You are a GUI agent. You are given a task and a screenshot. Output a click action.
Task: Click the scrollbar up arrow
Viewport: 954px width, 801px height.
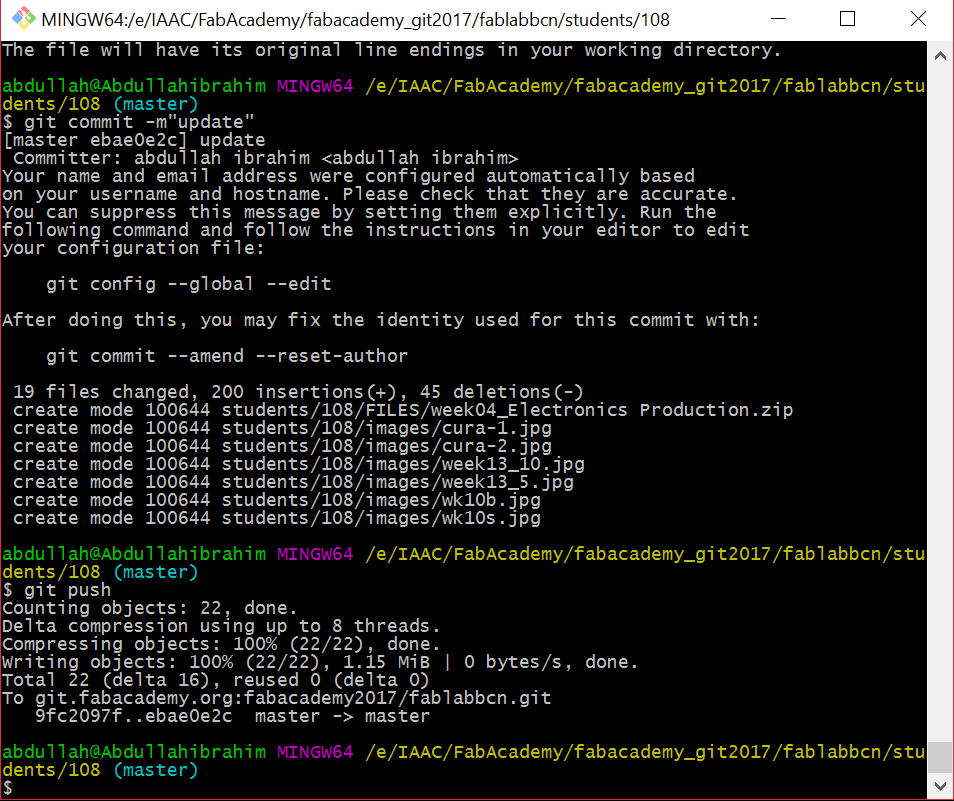pos(940,56)
